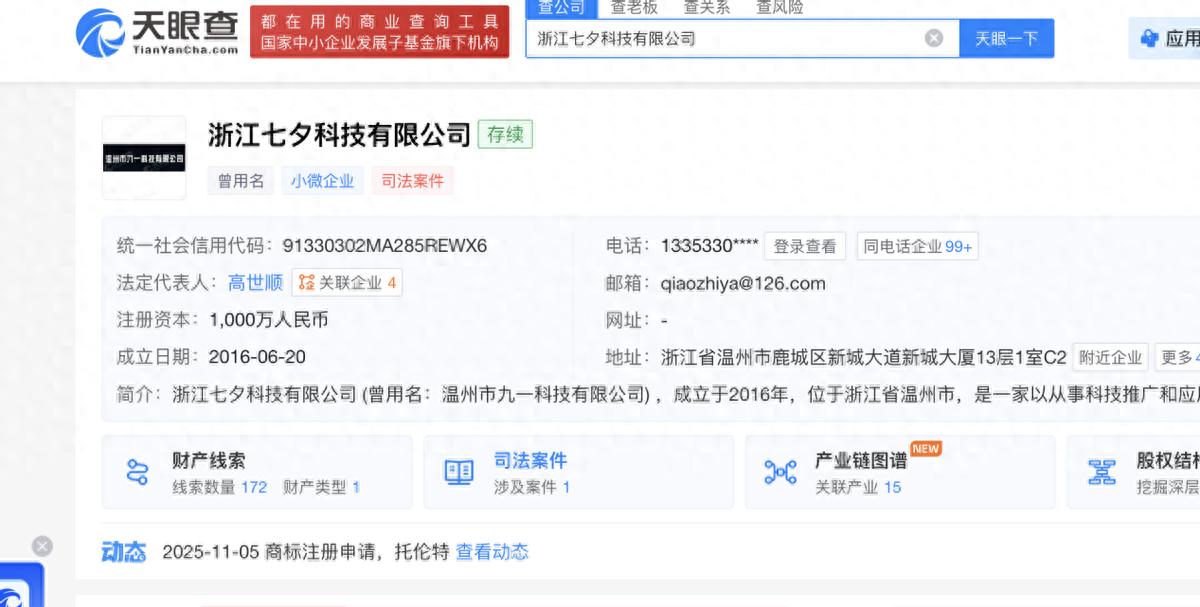This screenshot has height=607, width=1200.
Task: Click the red promotional banner
Action: pos(380,32)
